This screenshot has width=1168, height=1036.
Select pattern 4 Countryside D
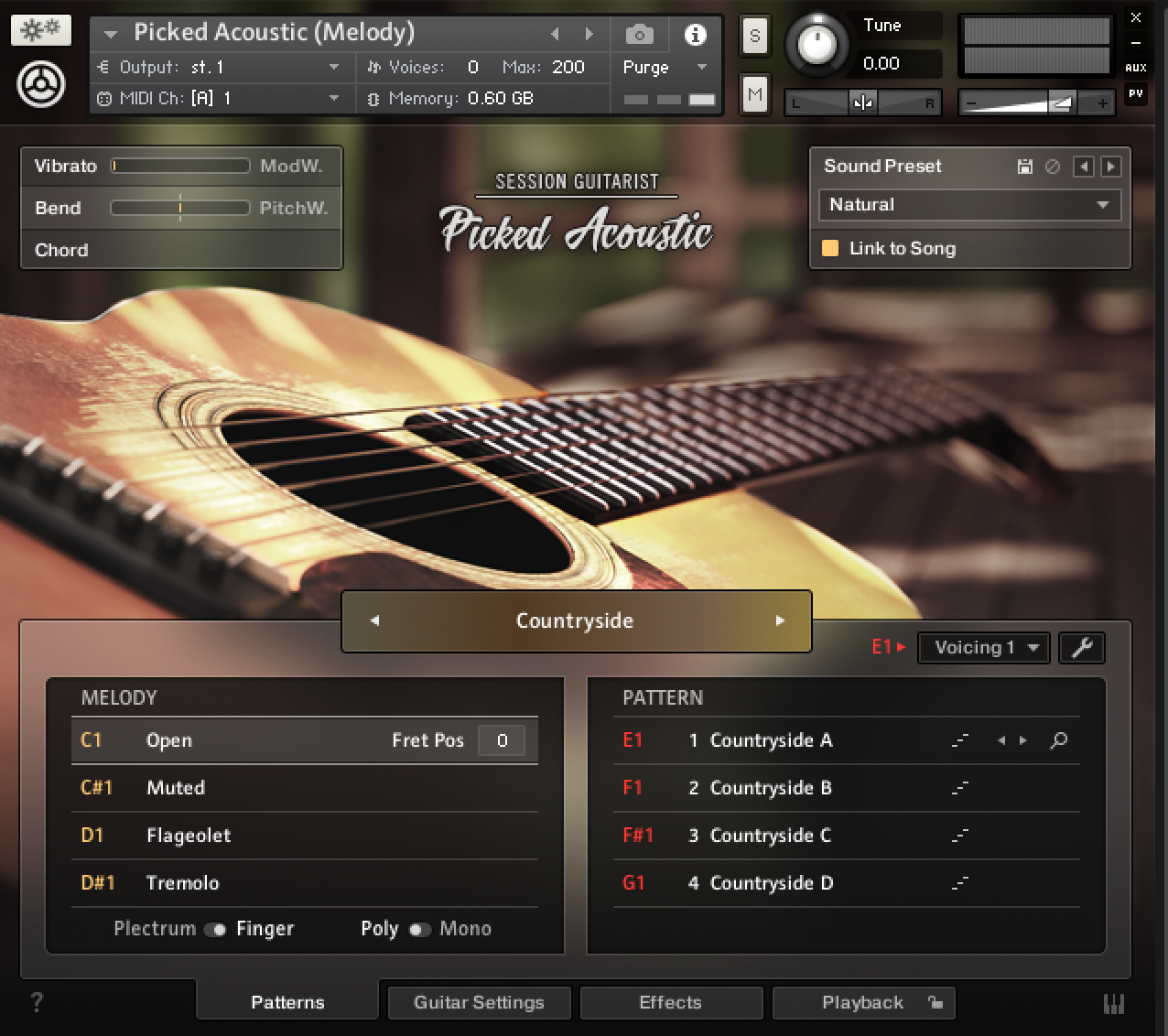coord(846,883)
